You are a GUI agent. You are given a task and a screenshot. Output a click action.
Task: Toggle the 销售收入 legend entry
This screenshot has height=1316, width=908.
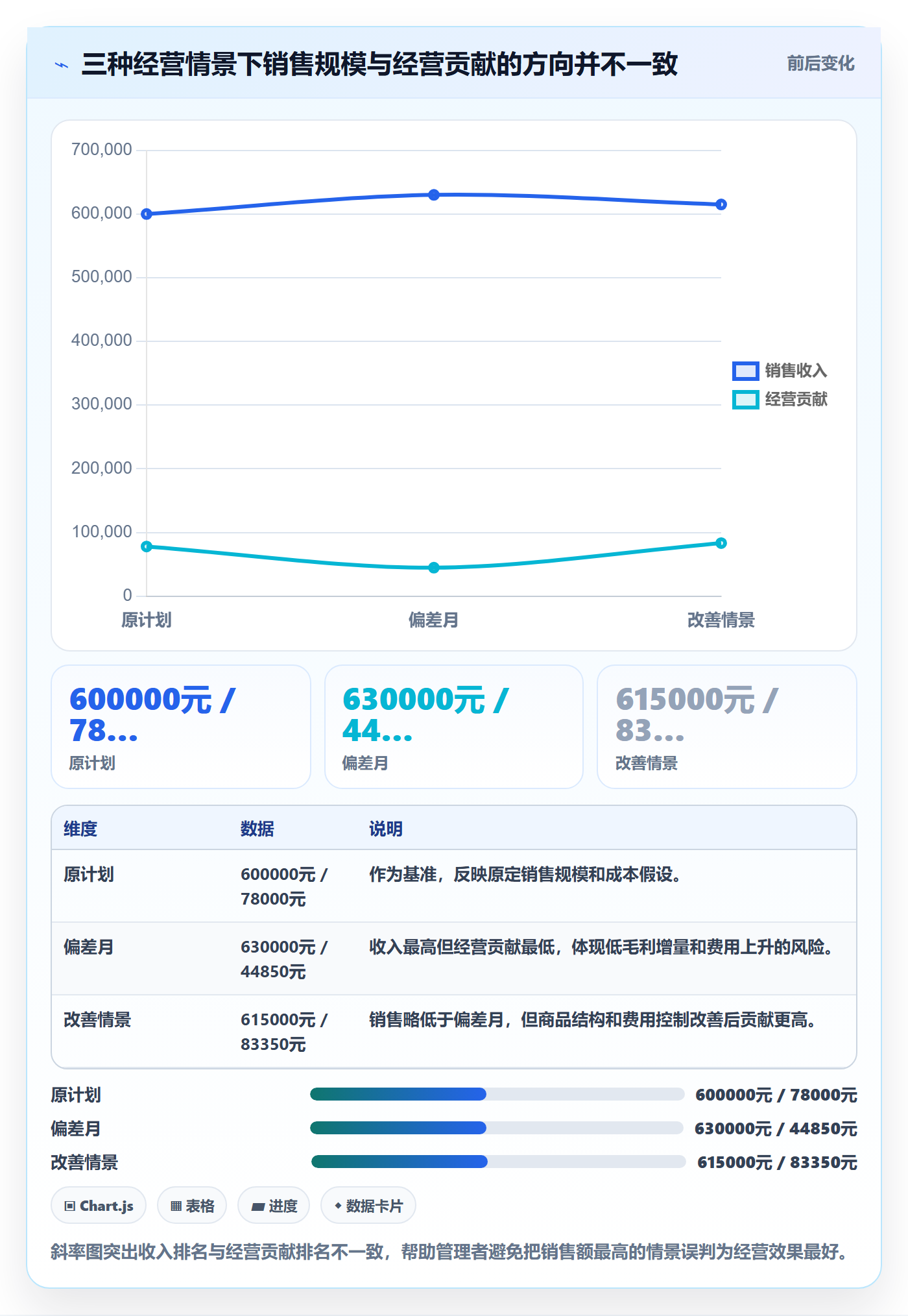click(780, 371)
